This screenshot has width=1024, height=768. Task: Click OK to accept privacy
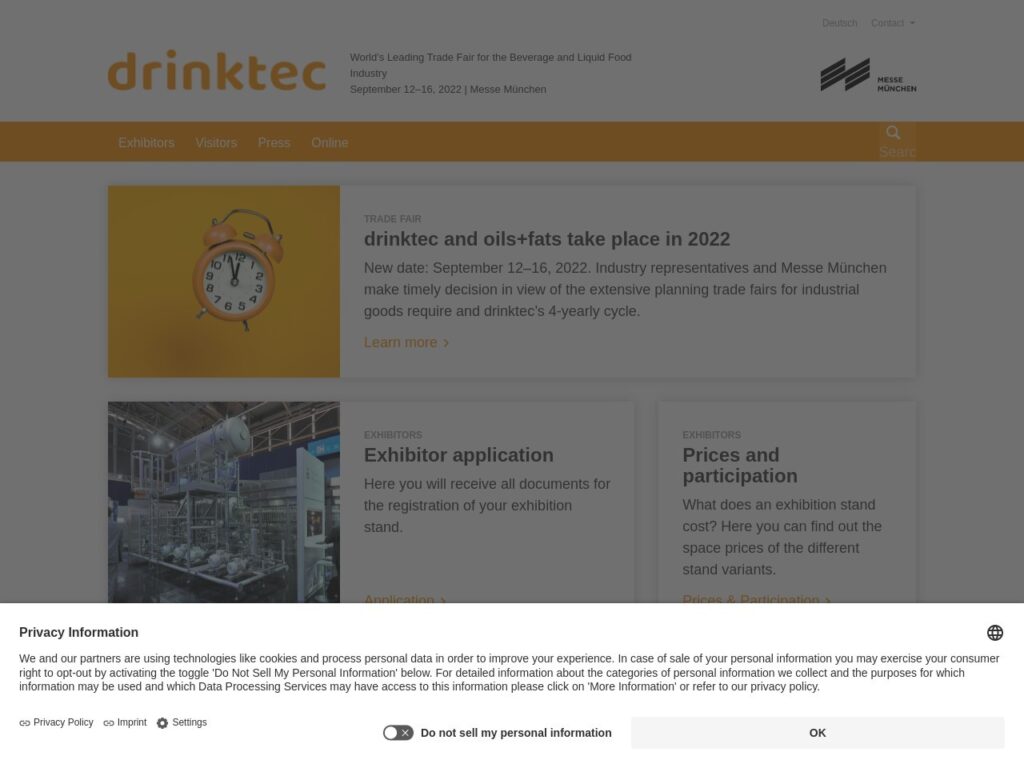[x=818, y=733]
